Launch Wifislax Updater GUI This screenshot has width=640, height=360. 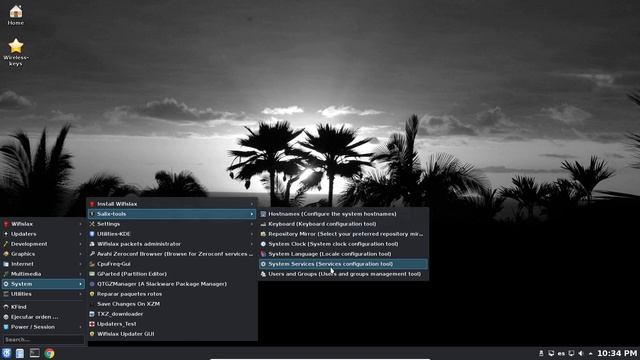coord(172,334)
